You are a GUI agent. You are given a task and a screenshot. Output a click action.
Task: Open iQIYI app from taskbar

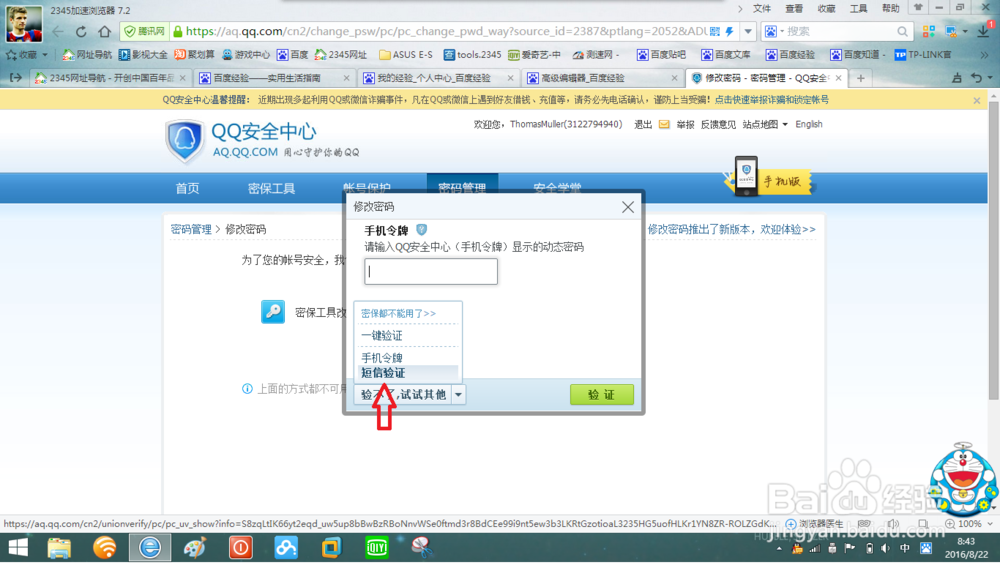point(376,548)
